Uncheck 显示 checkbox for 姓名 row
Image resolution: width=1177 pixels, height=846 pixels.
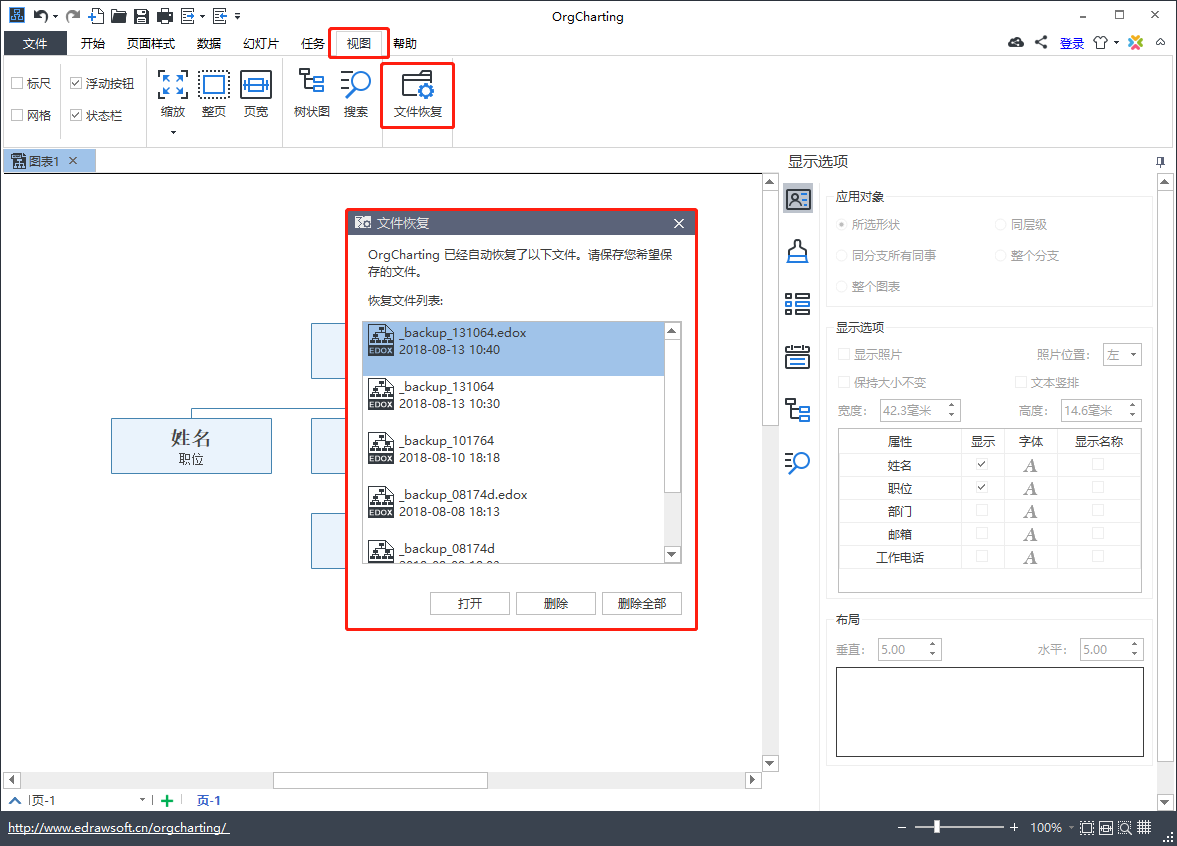point(982,465)
